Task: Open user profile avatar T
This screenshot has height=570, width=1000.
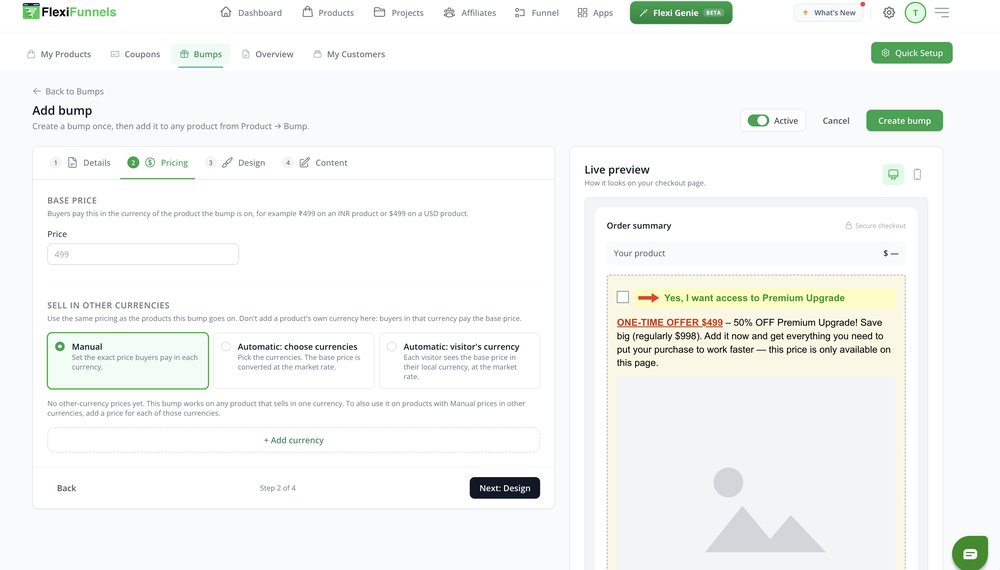Action: pyautogui.click(x=915, y=13)
